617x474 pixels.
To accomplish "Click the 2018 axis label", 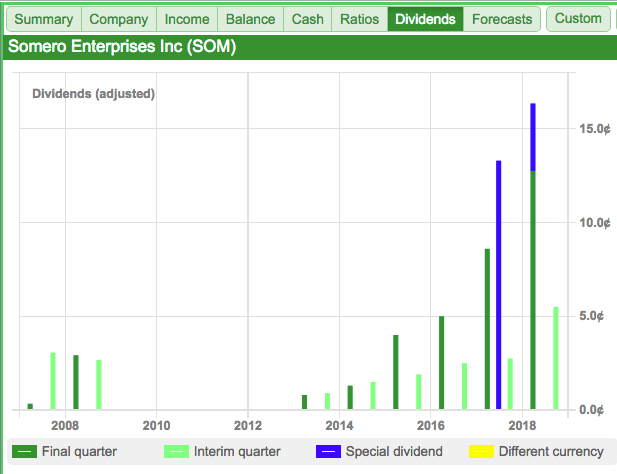I will pyautogui.click(x=522, y=426).
